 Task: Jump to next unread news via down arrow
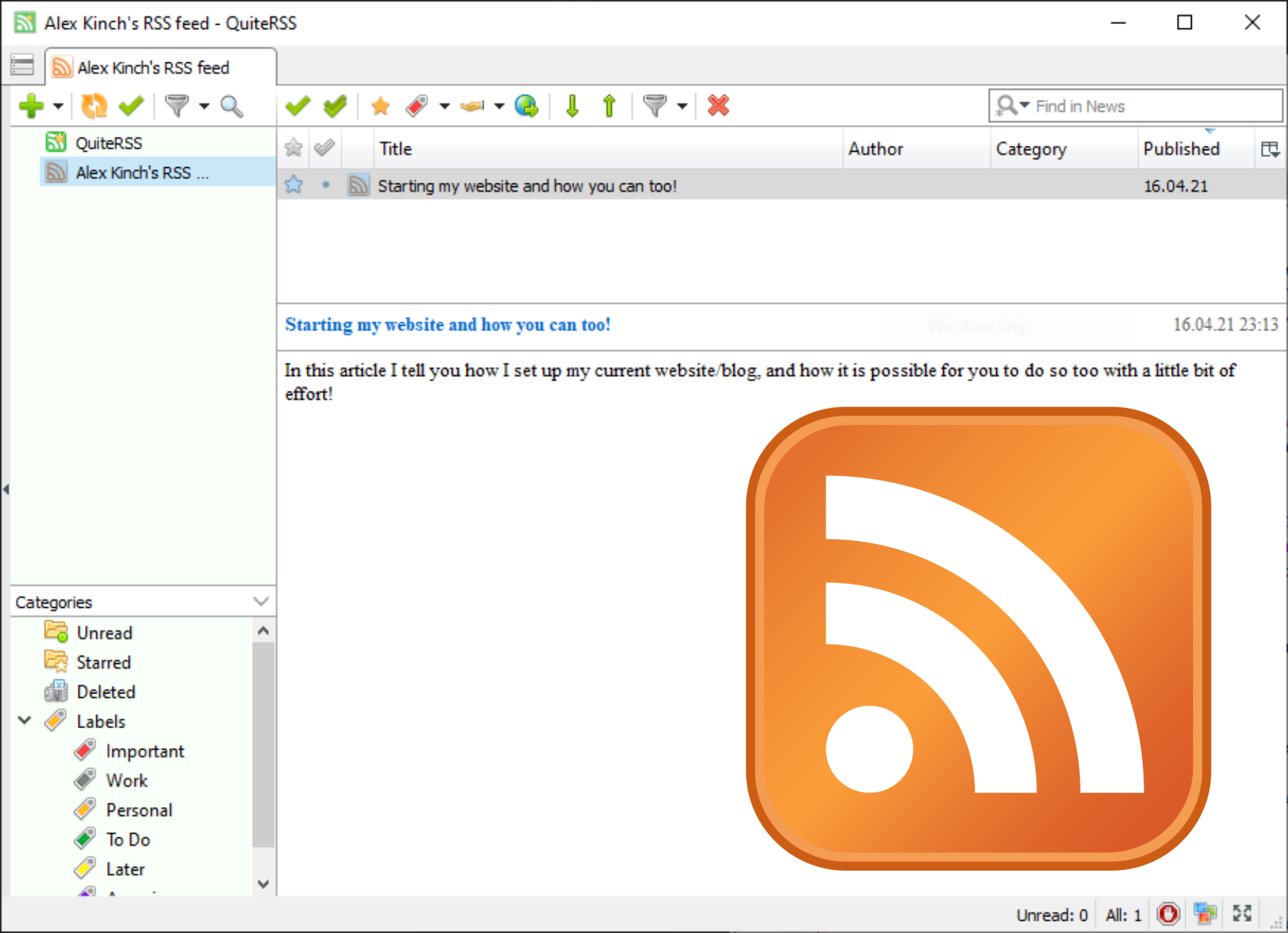(x=571, y=105)
